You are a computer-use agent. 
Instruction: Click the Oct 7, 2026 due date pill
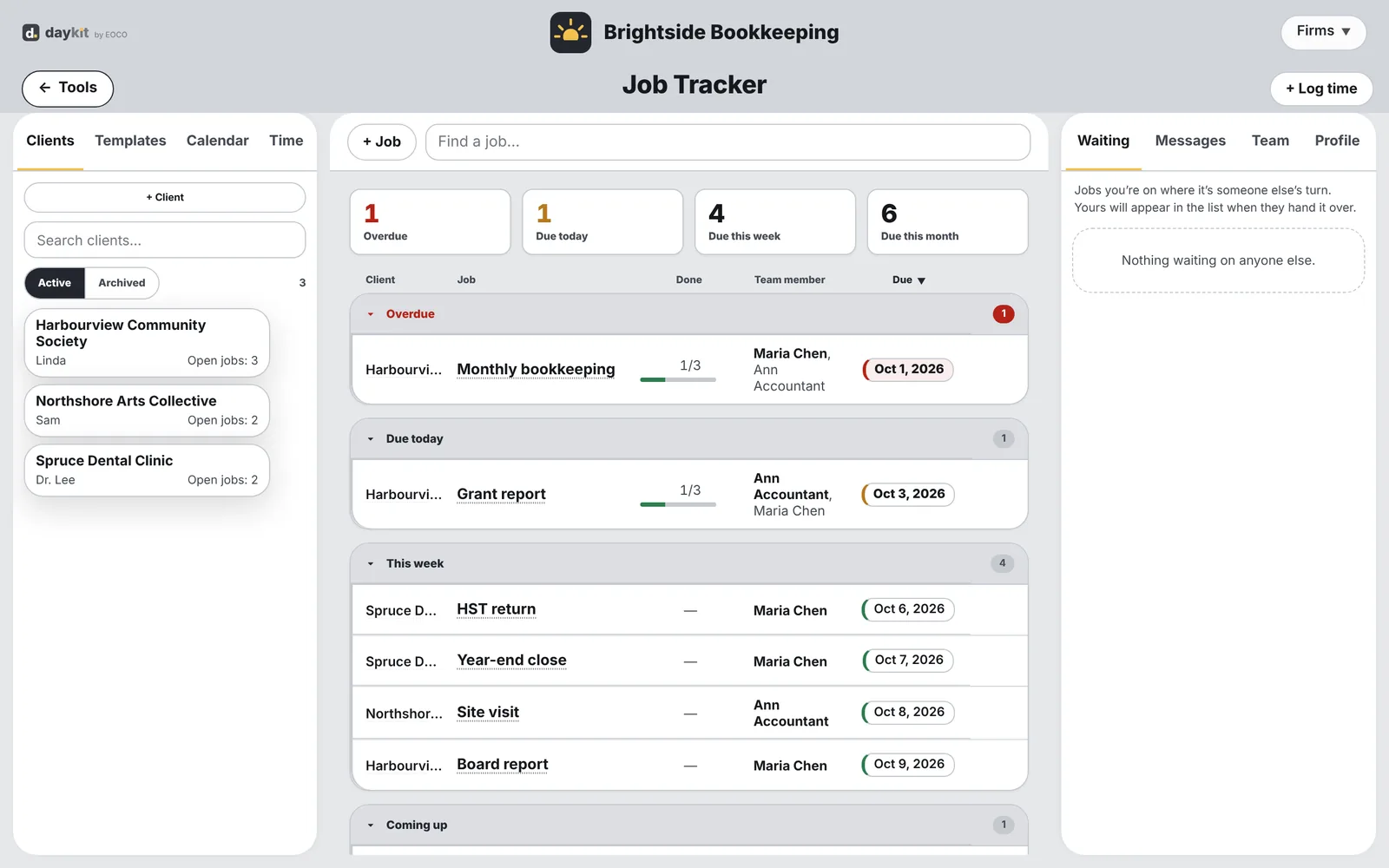pos(908,661)
